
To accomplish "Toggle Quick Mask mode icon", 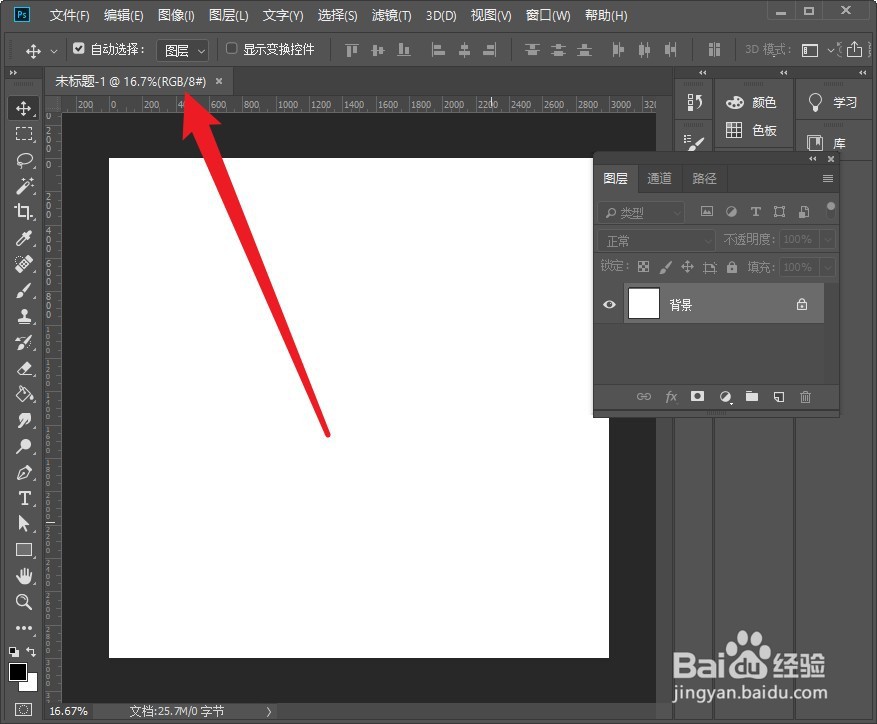I will [x=23, y=709].
